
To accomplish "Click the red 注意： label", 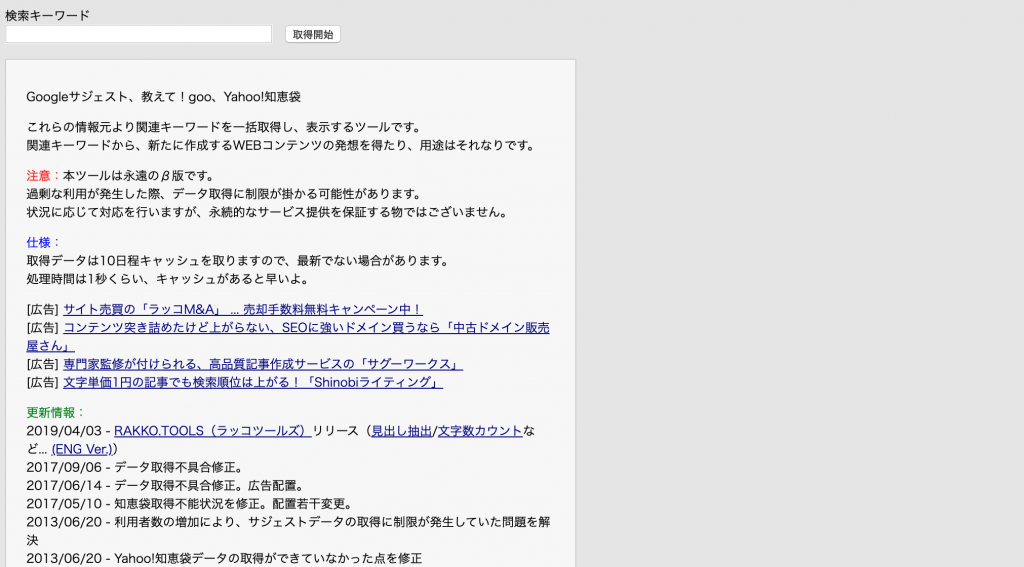I will [x=44, y=176].
